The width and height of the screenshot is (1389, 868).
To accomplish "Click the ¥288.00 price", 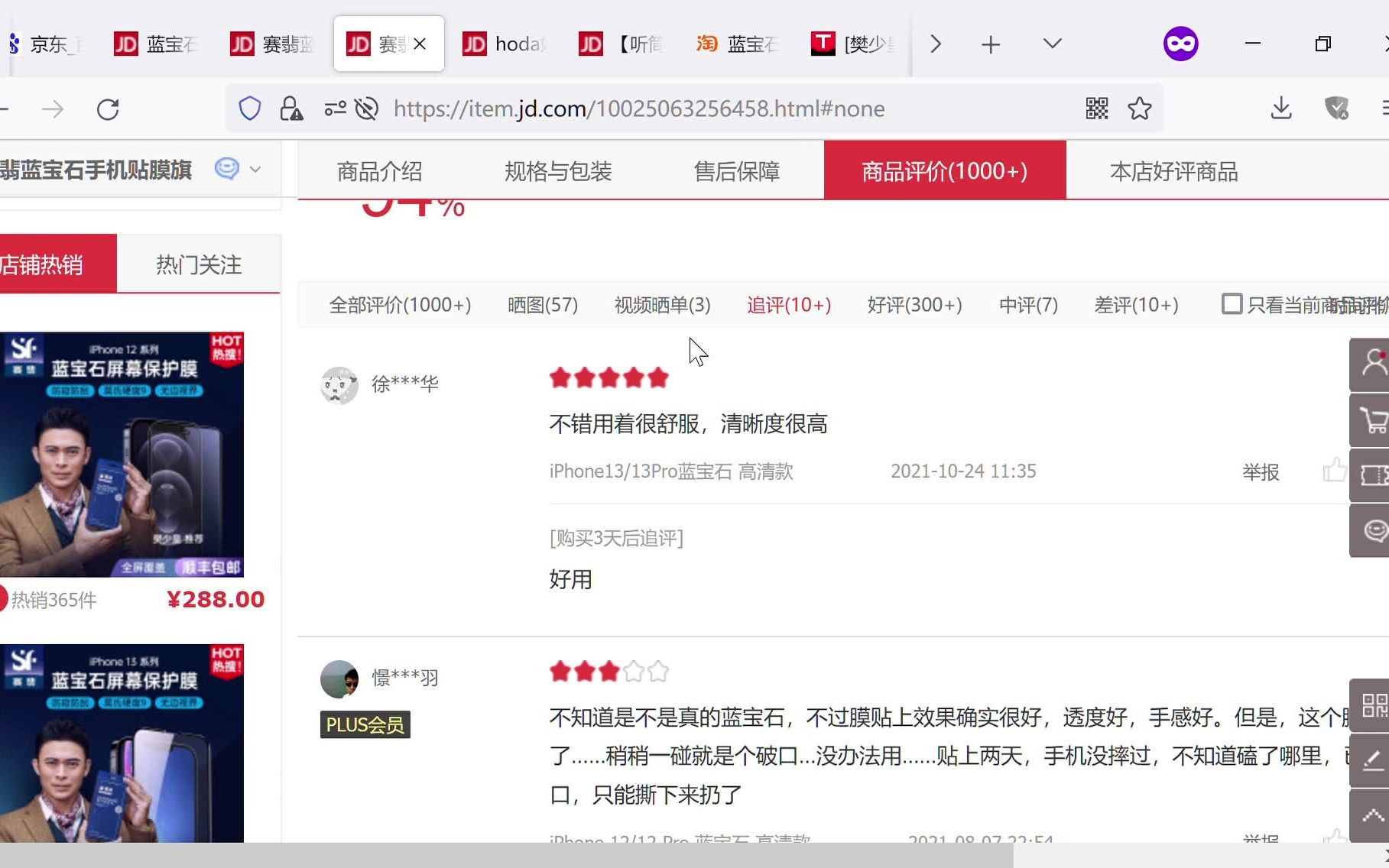I will 216,599.
